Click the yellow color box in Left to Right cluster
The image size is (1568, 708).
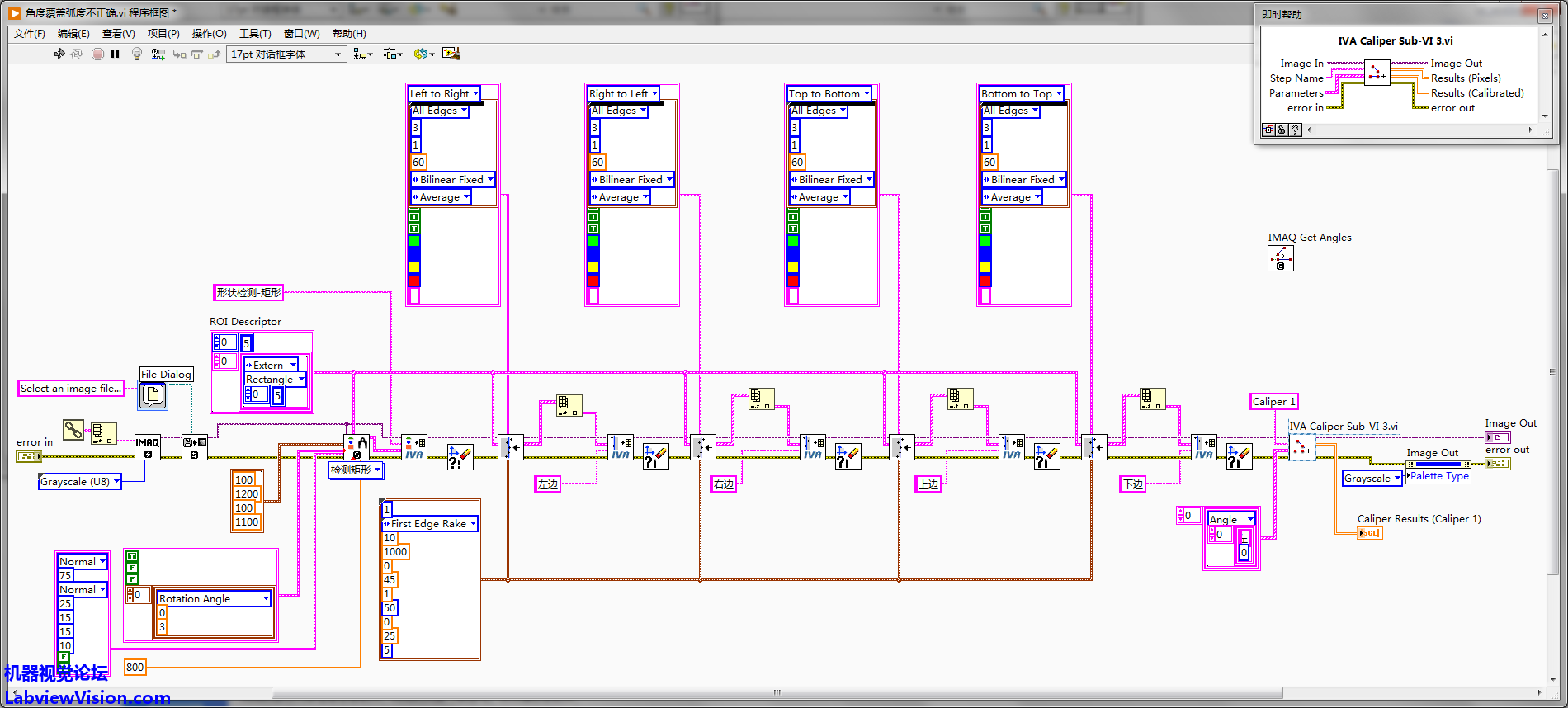414,267
